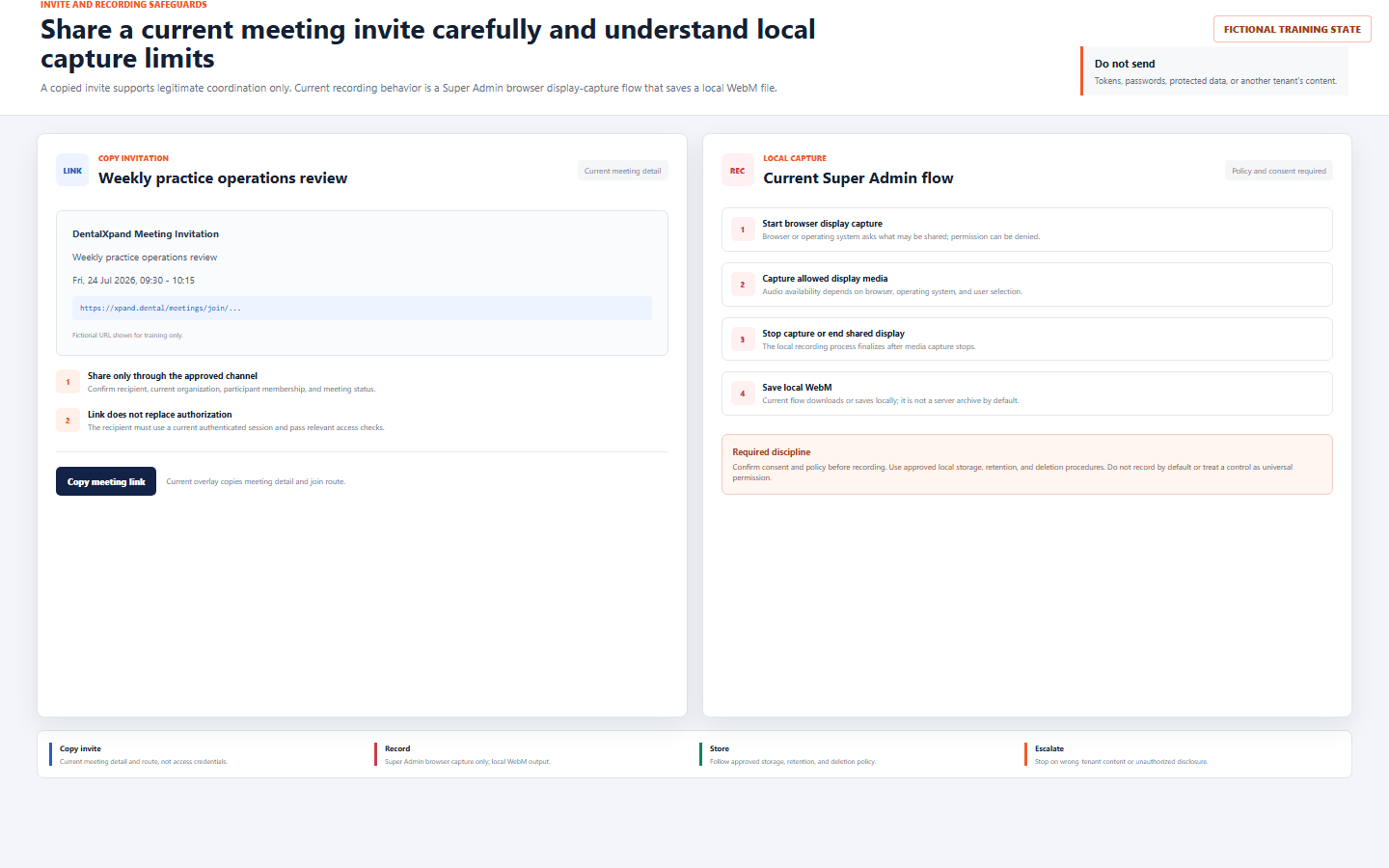This screenshot has width=1389, height=868.
Task: Click 'INVITE AND RECORDING SAFEGUARDS' header label
Action: click(x=123, y=5)
